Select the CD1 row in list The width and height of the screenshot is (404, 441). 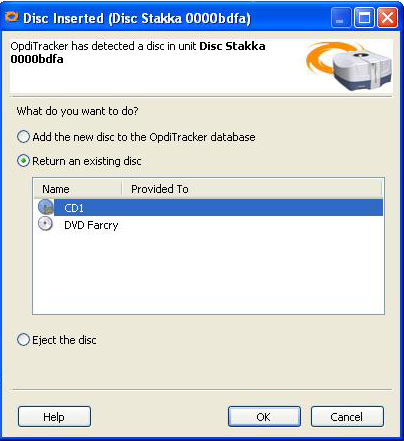[210, 208]
